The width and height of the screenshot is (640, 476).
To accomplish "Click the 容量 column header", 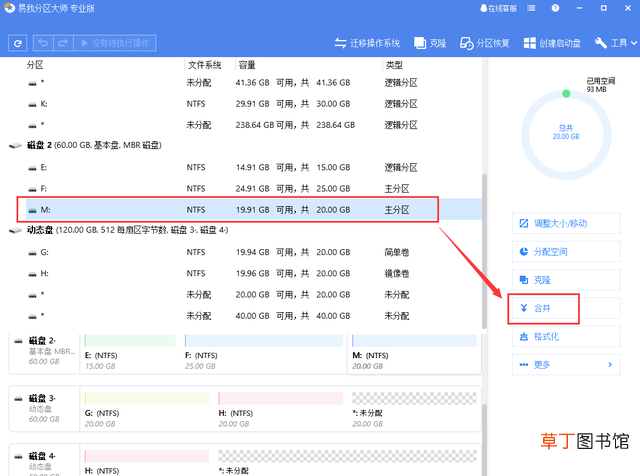I will pos(247,65).
